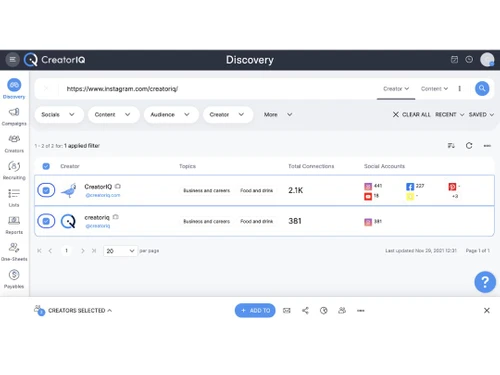
Task: Open results more options ellipsis
Action: (487, 146)
